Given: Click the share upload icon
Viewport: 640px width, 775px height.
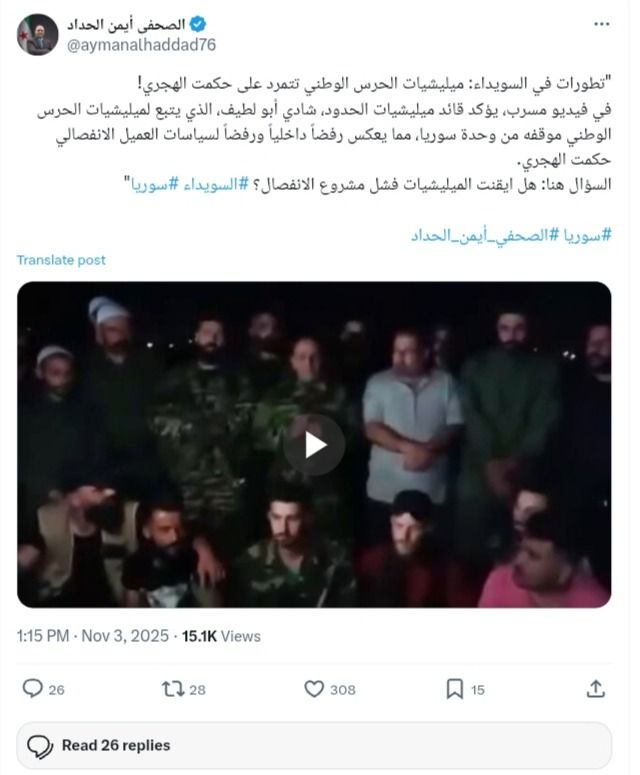Looking at the screenshot, I should pyautogui.click(x=596, y=689).
